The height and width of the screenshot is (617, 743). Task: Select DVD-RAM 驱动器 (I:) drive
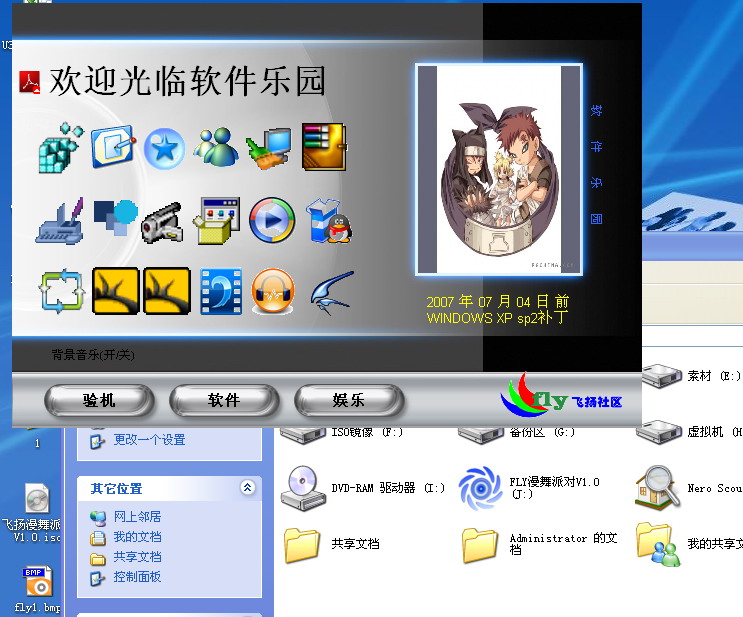362,488
